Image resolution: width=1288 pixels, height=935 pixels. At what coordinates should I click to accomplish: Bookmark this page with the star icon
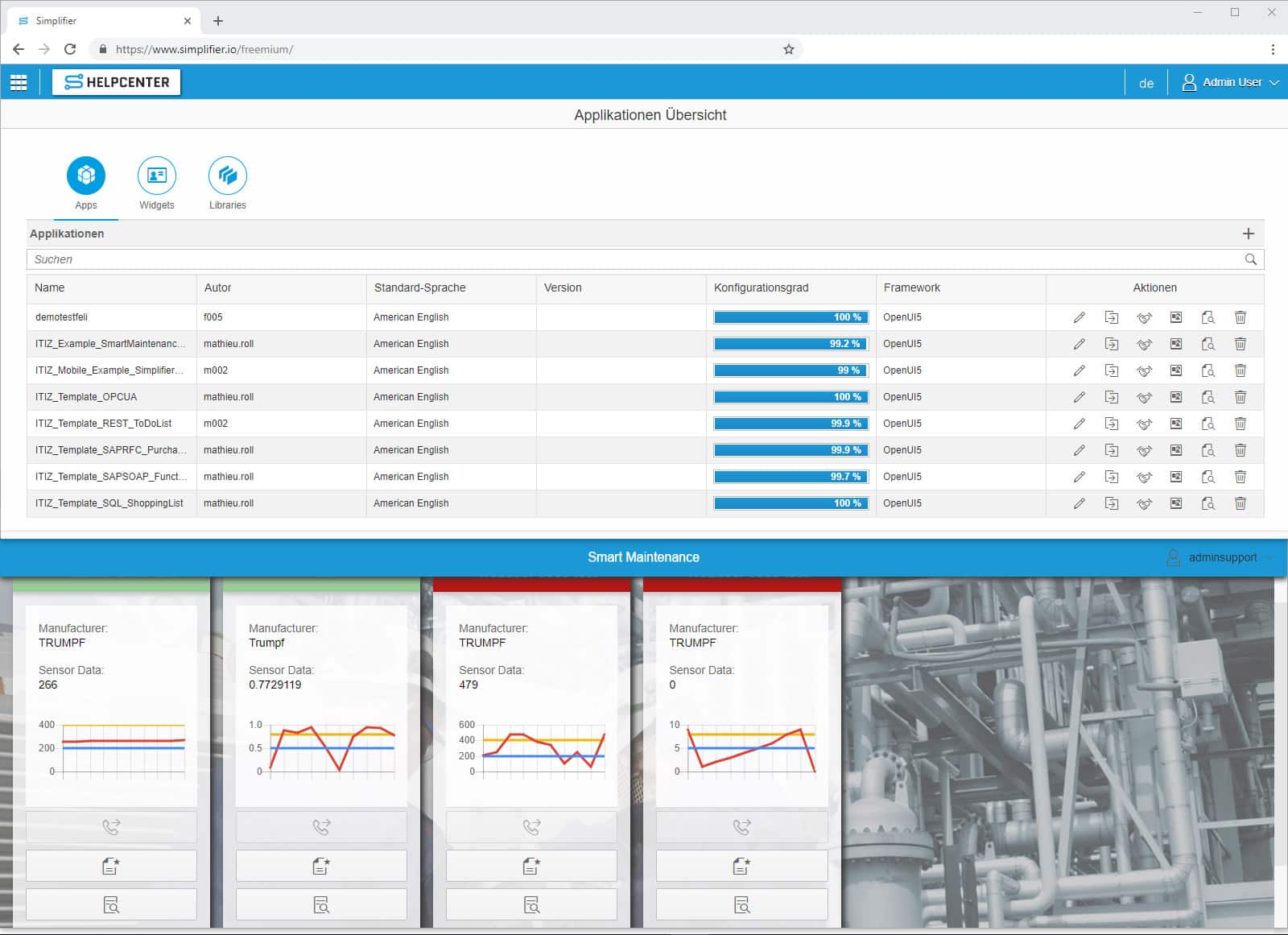789,49
